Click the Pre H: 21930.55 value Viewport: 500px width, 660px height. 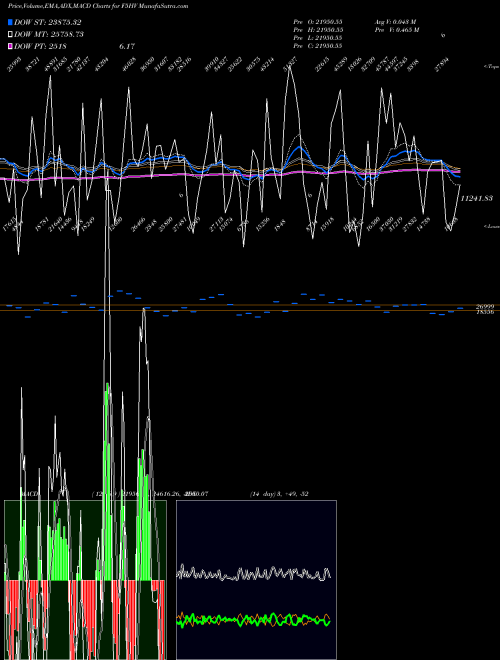(318, 30)
